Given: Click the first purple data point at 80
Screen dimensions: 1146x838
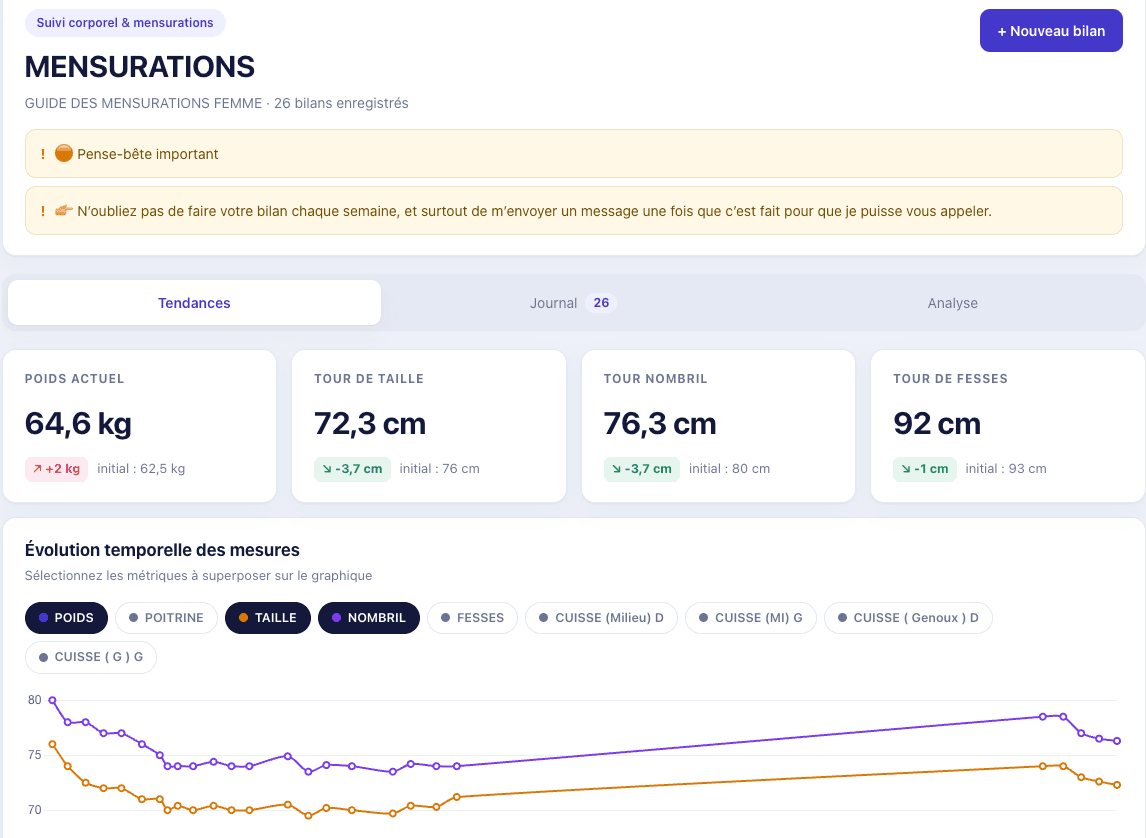Looking at the screenshot, I should [x=53, y=700].
